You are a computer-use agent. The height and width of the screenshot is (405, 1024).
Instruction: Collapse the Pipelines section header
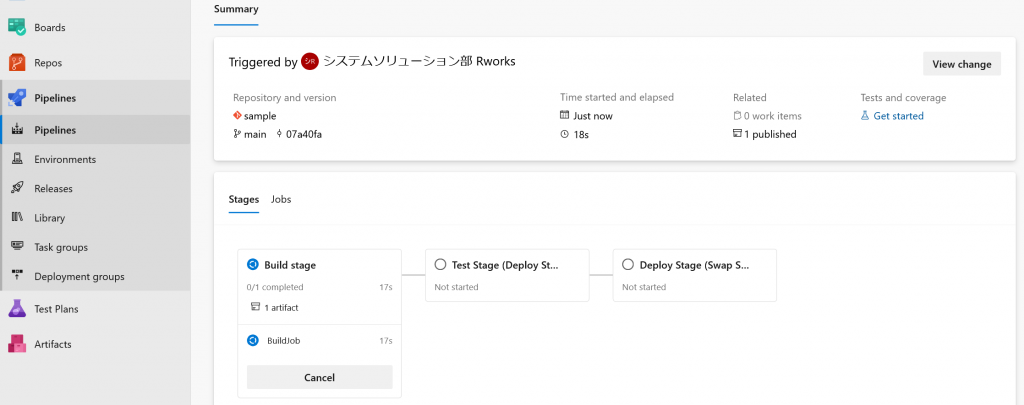95,98
